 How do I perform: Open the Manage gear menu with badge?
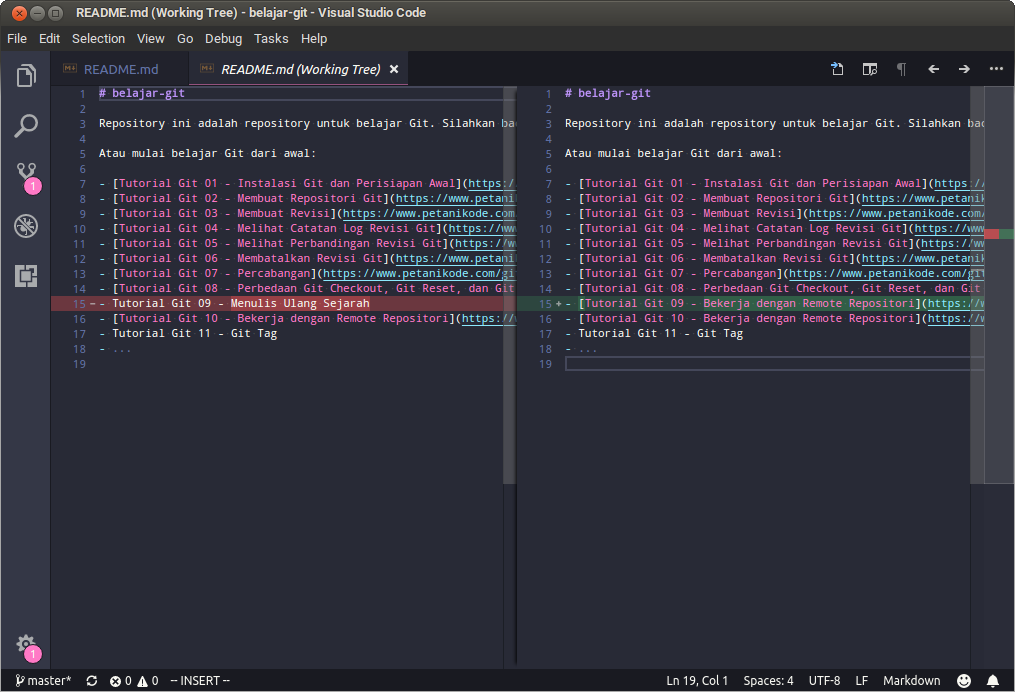(26, 647)
